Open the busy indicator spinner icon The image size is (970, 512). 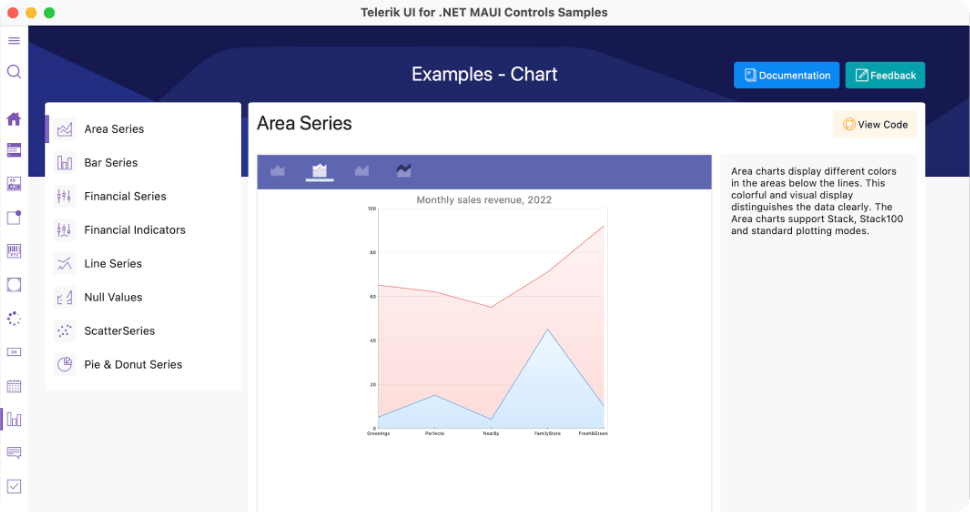(14, 318)
